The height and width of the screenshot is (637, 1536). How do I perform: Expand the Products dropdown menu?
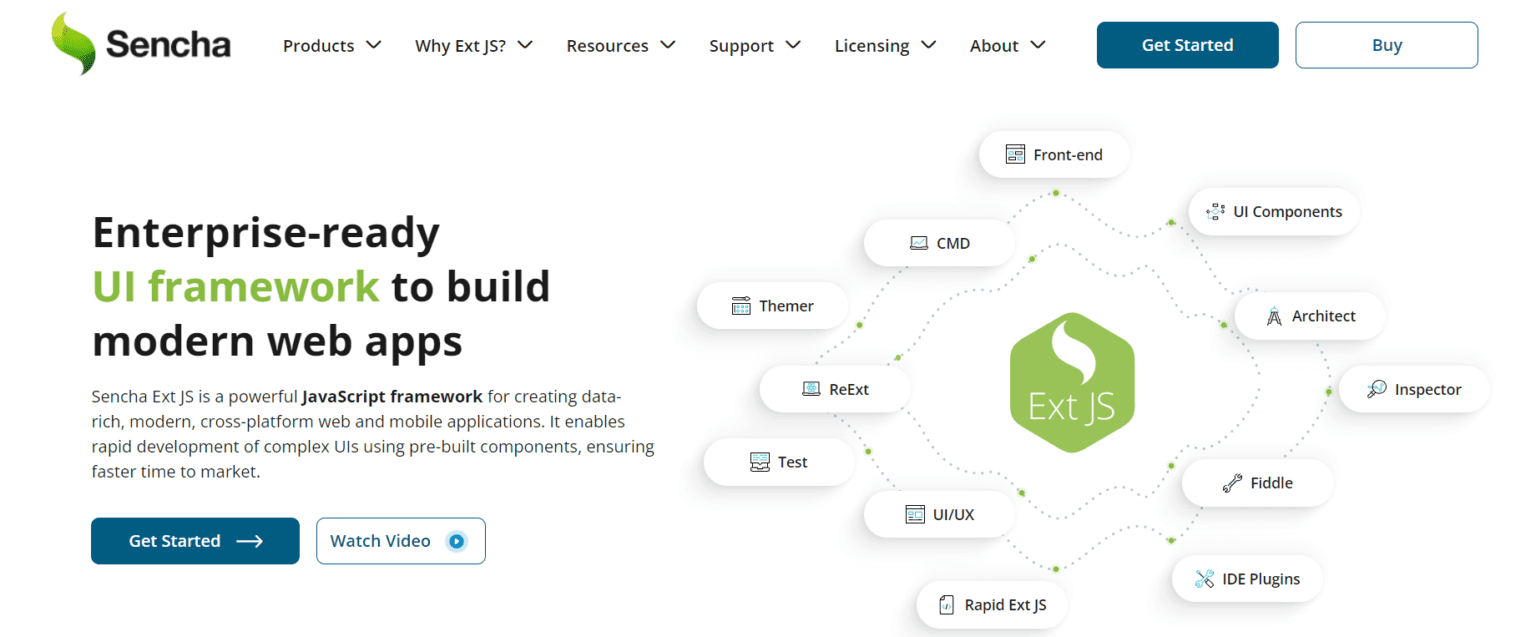pyautogui.click(x=332, y=45)
